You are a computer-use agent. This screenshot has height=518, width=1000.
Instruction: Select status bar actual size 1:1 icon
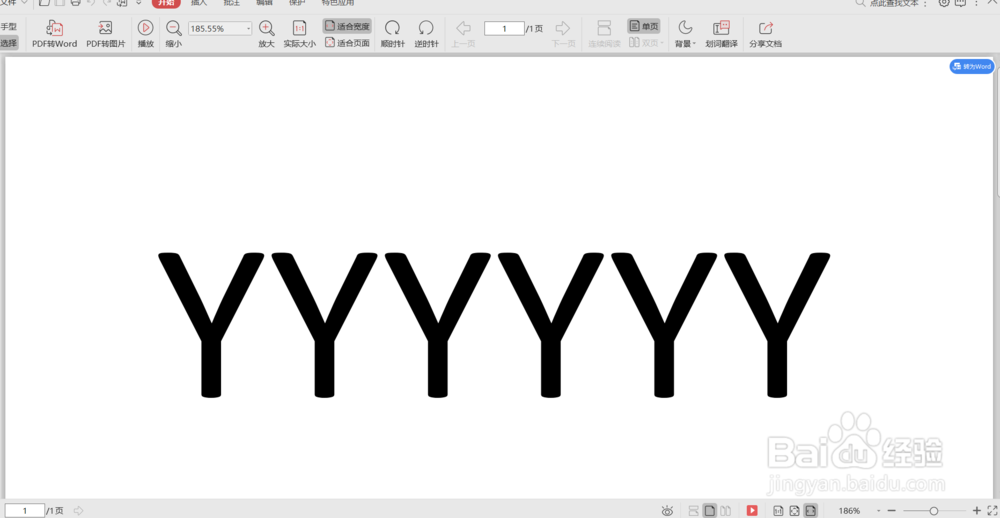click(778, 510)
